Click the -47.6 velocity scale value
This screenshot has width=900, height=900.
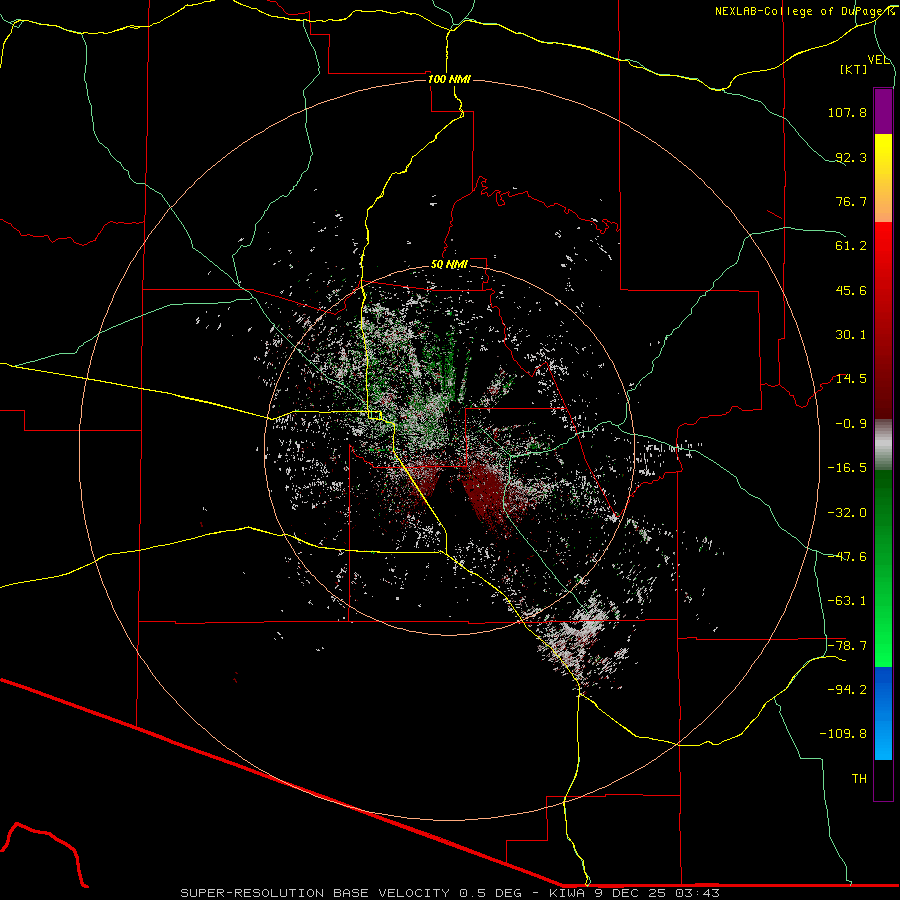[x=847, y=557]
